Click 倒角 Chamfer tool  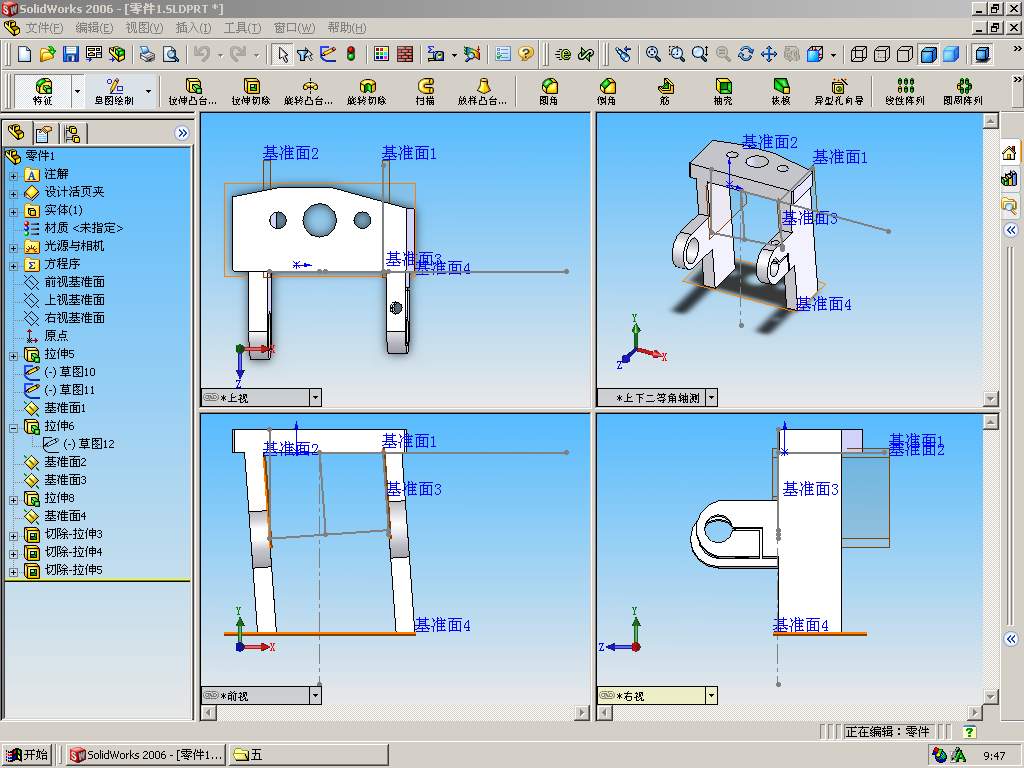click(x=607, y=91)
